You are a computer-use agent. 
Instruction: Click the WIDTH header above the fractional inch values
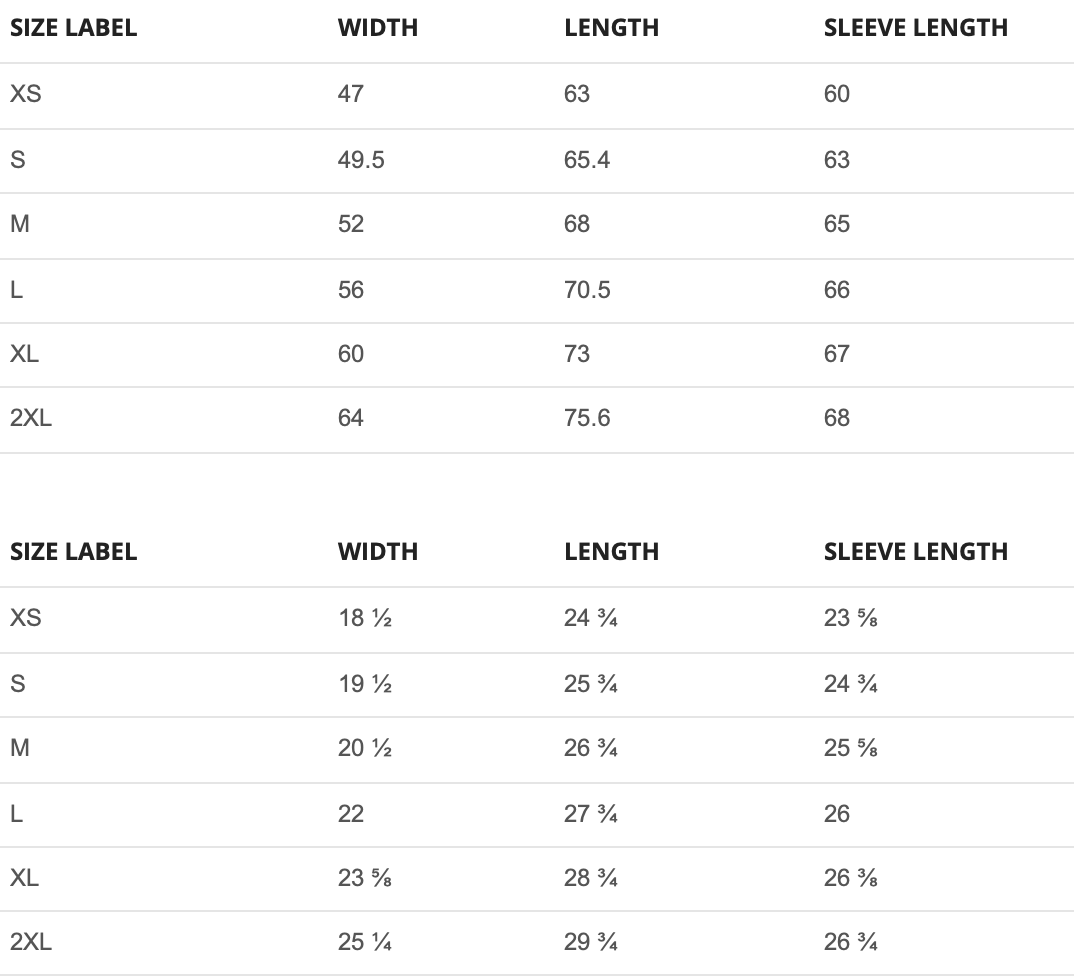378,551
